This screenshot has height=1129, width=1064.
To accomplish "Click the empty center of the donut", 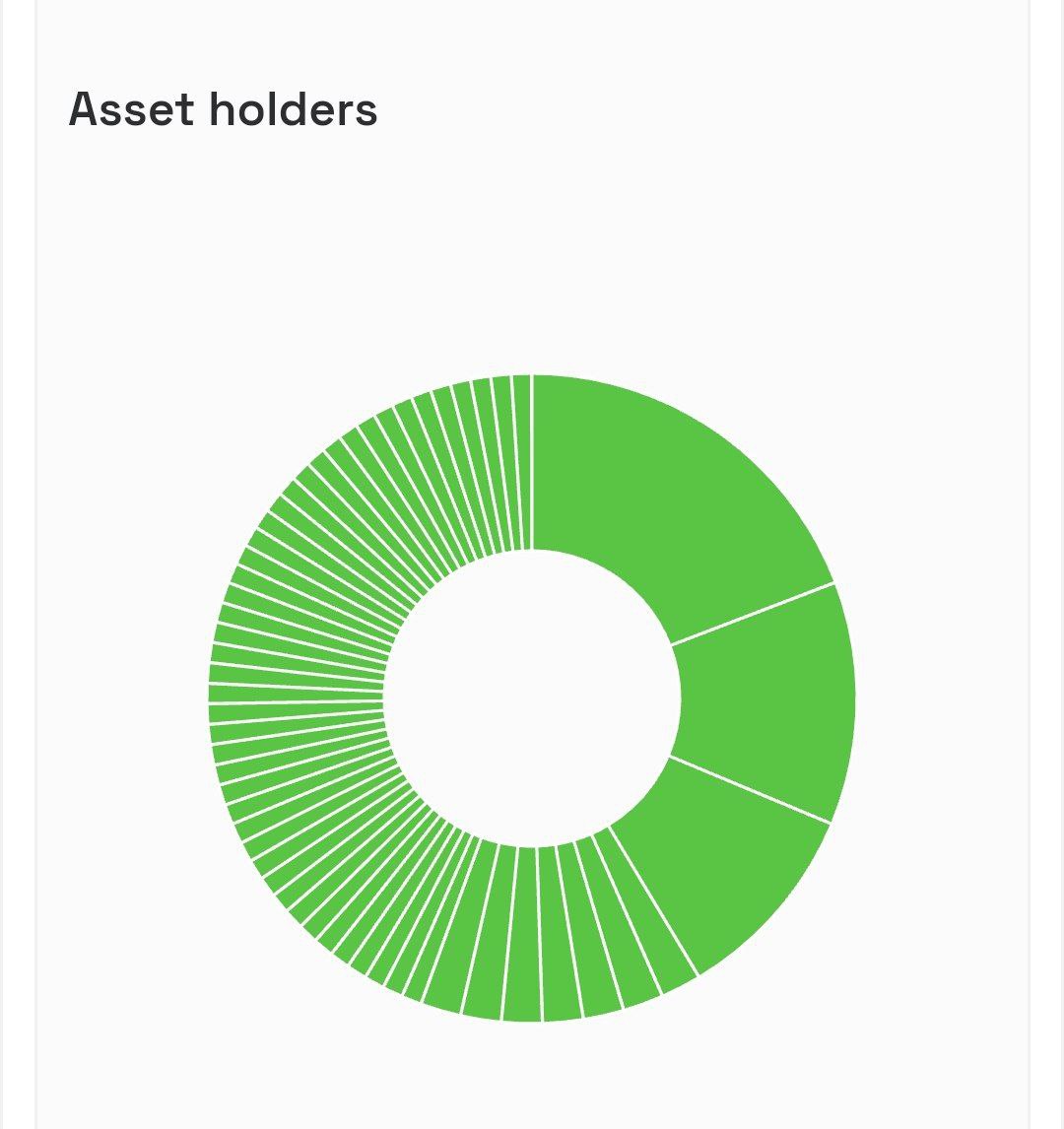I will click(532, 698).
